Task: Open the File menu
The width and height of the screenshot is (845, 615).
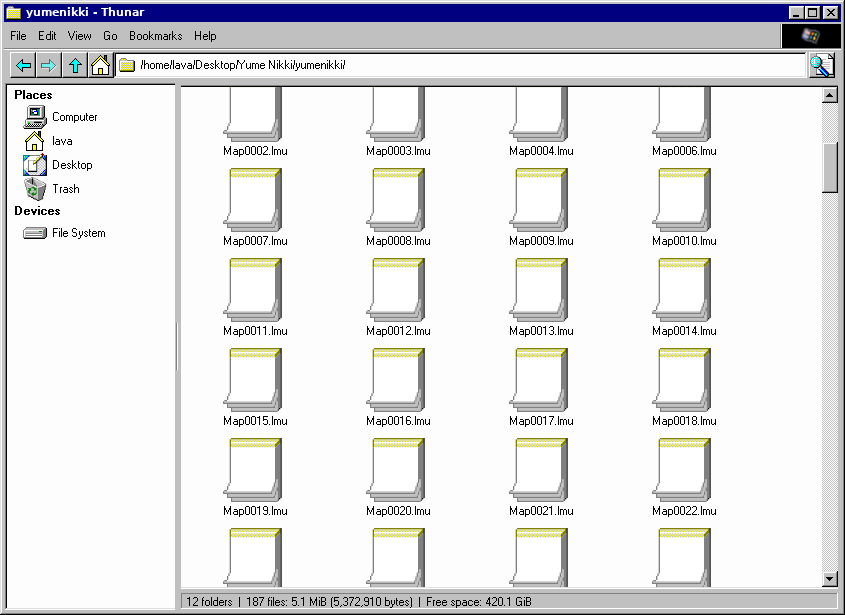Action: click(x=18, y=36)
